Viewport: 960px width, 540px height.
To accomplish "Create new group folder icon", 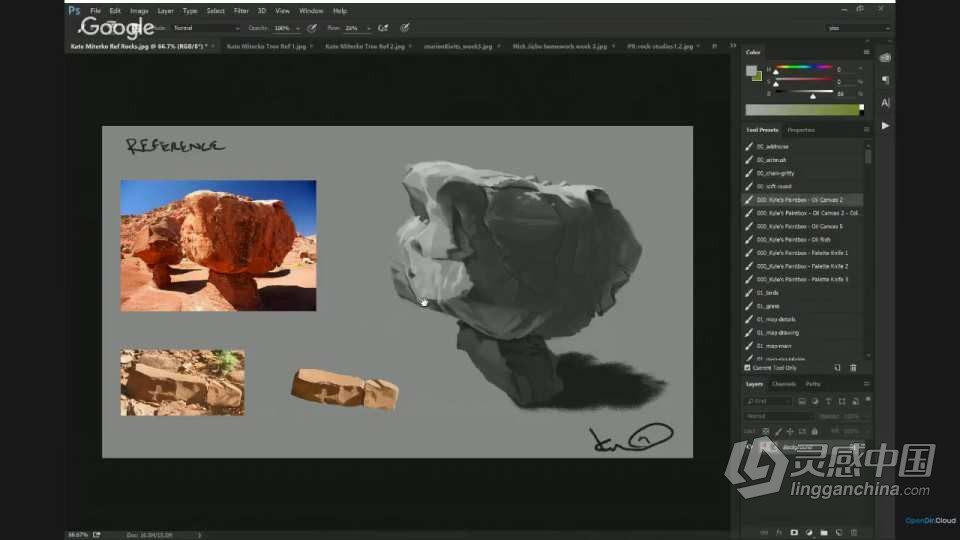I will pyautogui.click(x=824, y=533).
